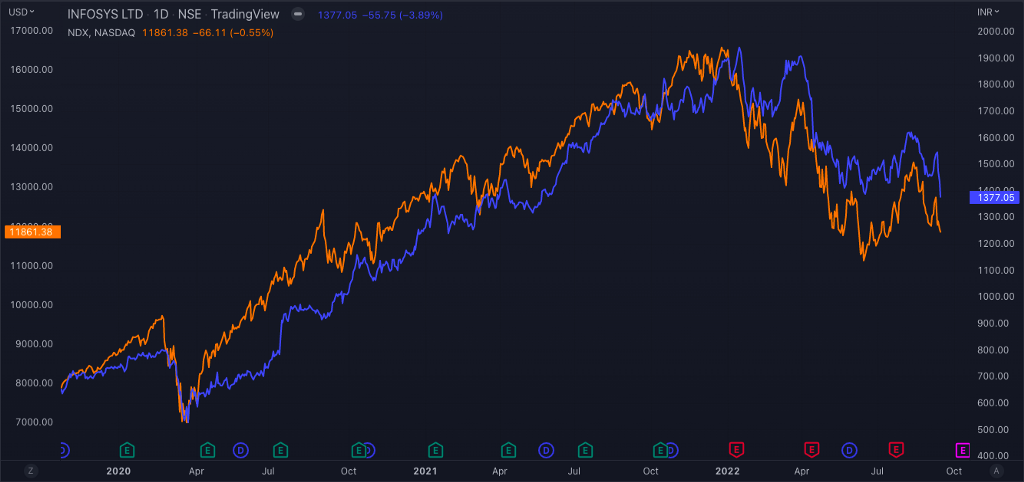
Task: Open the magenta upcoming earnings marker near Oct 2022
Action: tap(963, 449)
